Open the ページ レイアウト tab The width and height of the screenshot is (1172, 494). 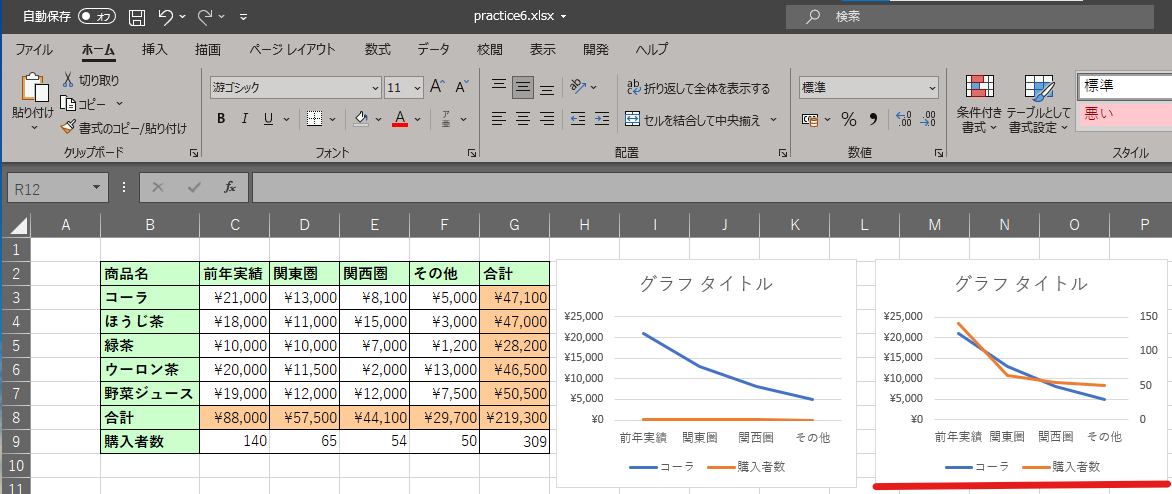tap(292, 50)
